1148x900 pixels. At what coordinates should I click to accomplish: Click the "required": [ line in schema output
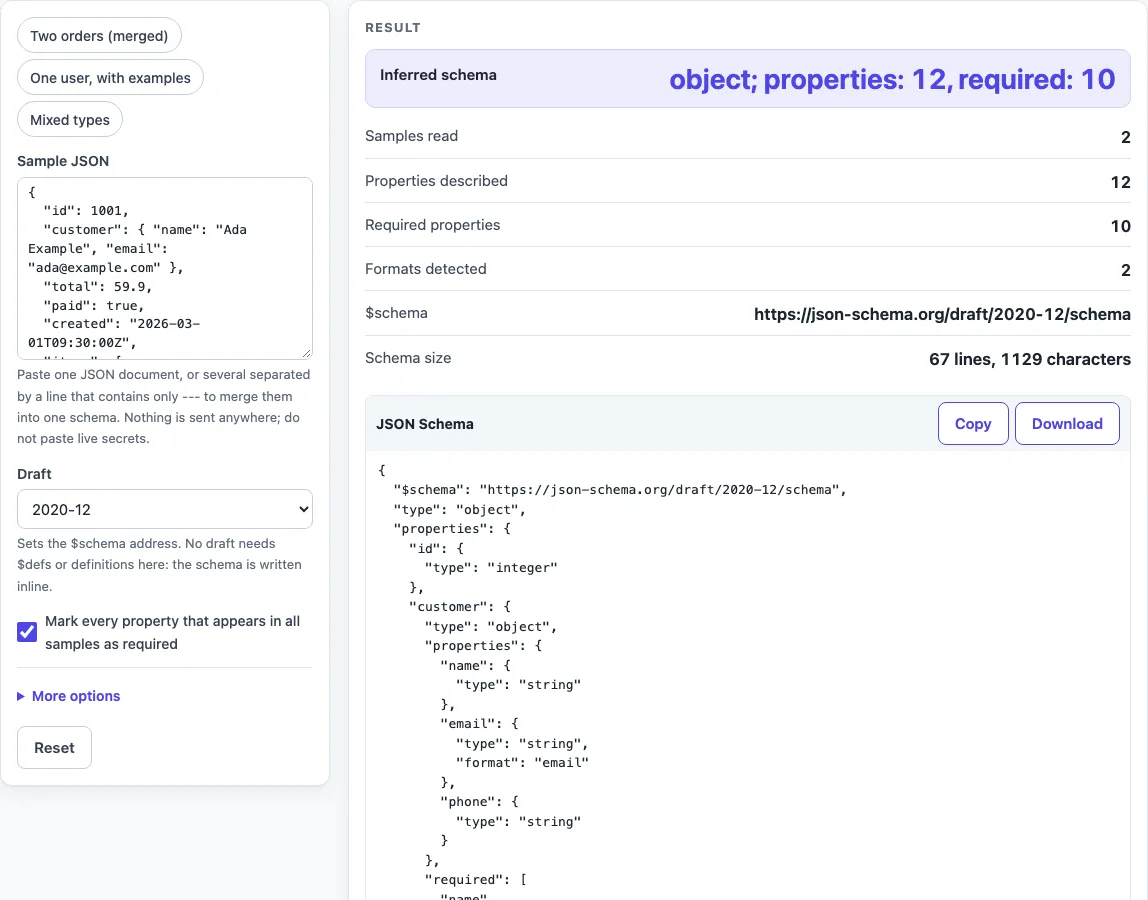tap(475, 879)
